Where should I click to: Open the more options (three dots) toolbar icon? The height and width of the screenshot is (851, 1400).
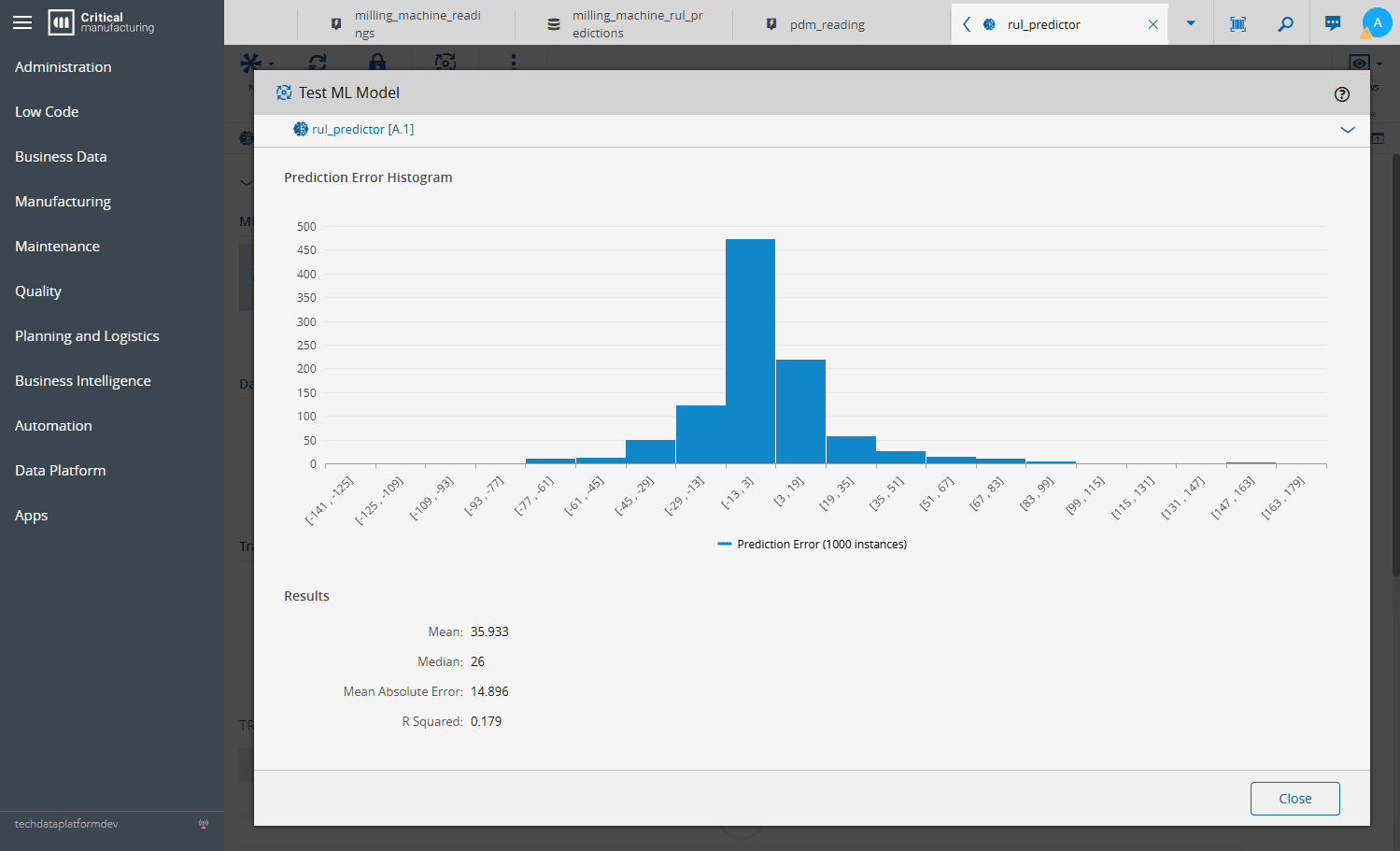pyautogui.click(x=513, y=61)
